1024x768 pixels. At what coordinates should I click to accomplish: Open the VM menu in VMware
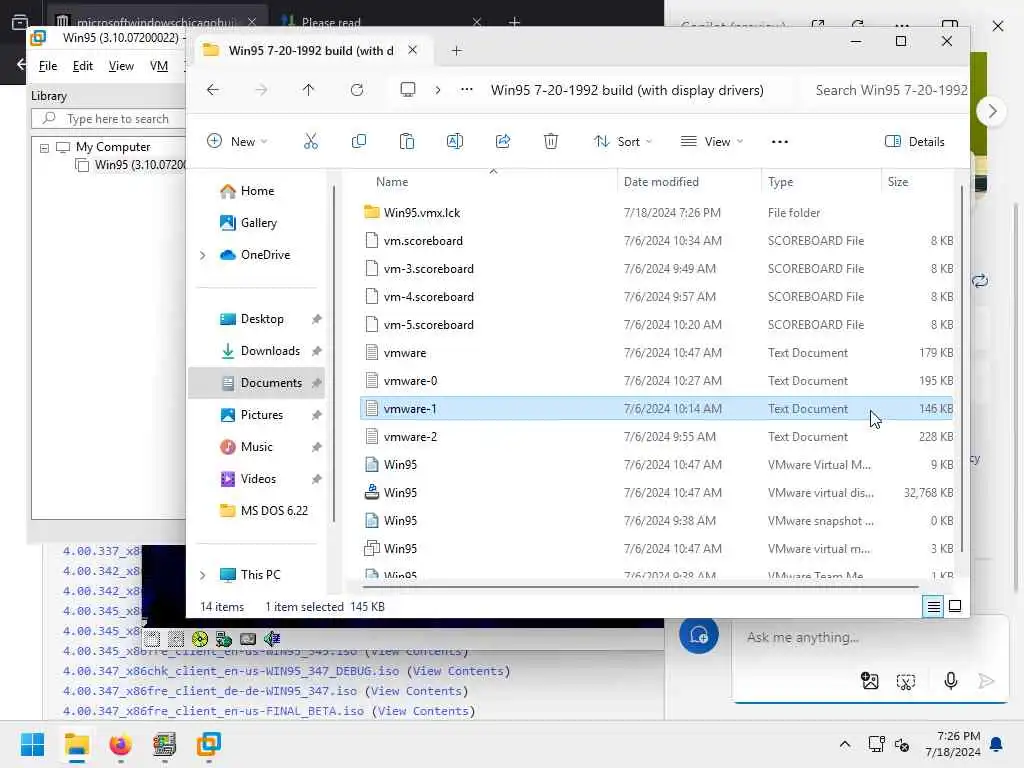159,66
